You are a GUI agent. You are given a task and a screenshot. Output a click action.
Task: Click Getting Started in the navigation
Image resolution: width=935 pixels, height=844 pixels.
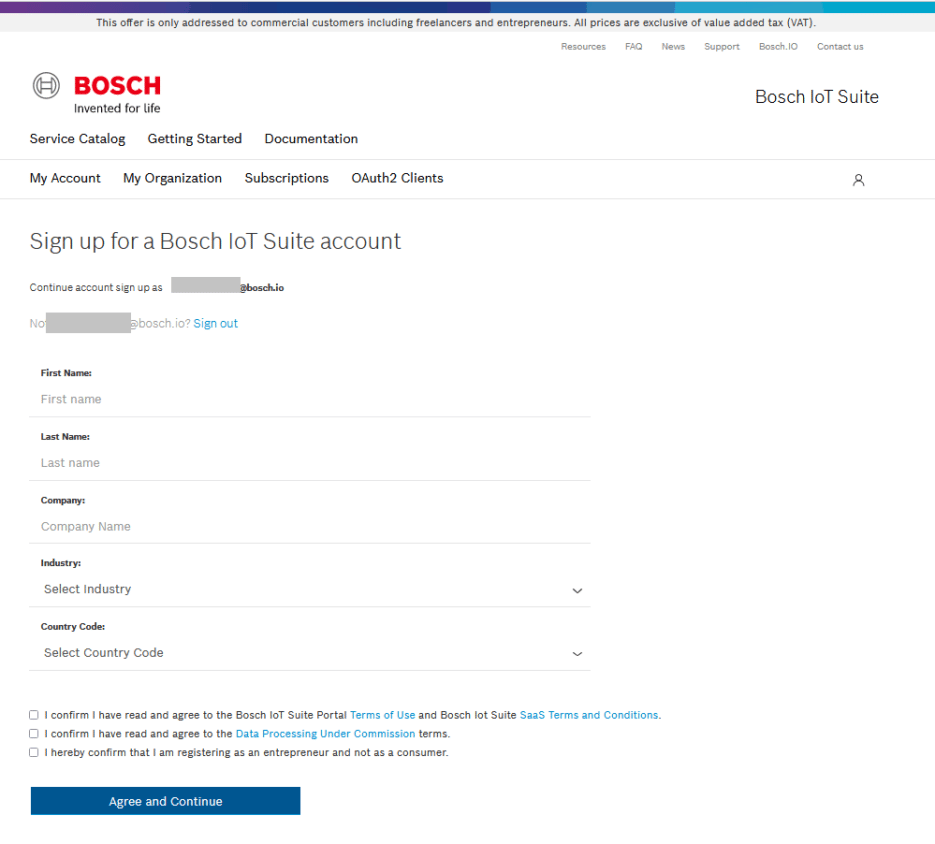[x=194, y=139]
